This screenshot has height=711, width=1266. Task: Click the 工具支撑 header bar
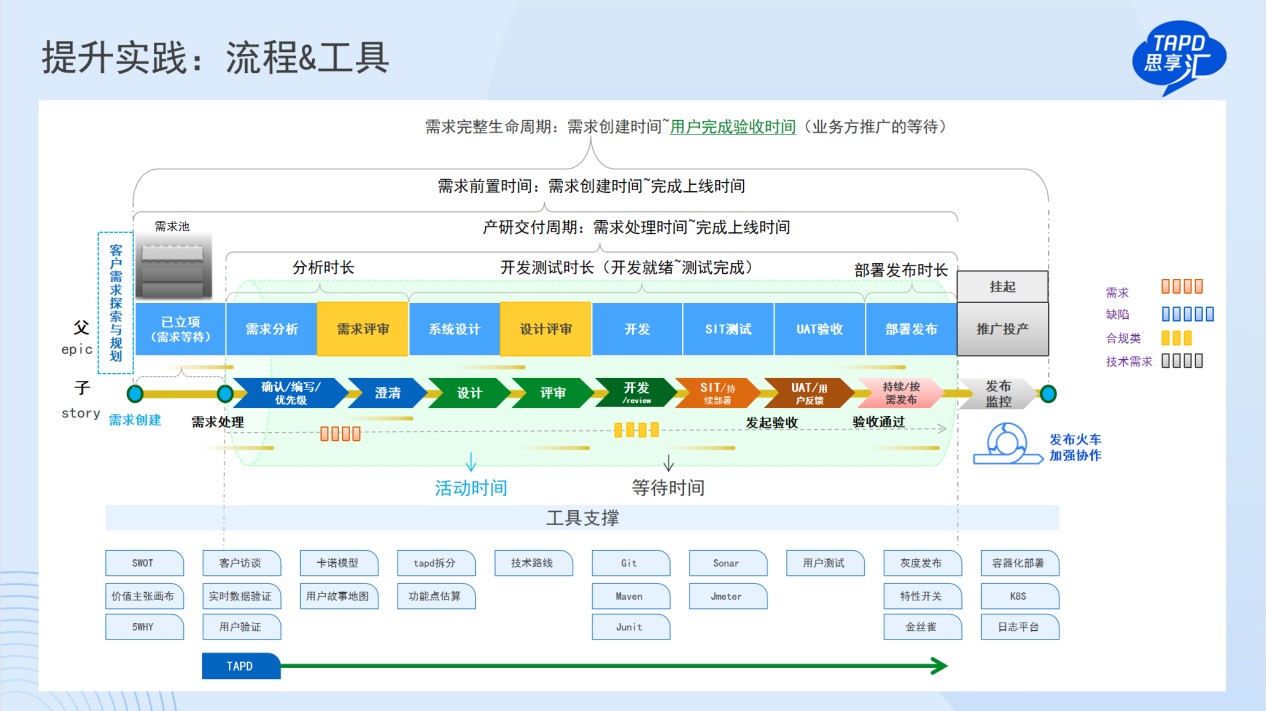click(x=582, y=518)
